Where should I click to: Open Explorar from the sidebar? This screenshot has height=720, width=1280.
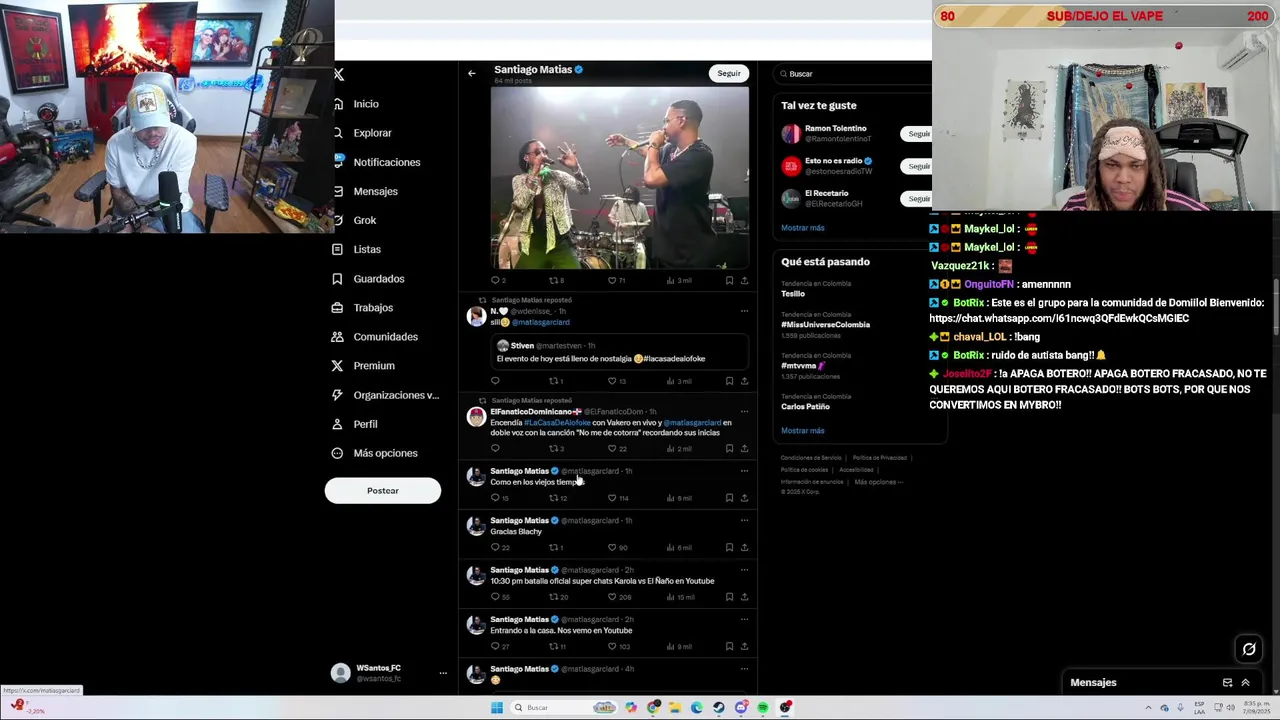click(x=372, y=133)
